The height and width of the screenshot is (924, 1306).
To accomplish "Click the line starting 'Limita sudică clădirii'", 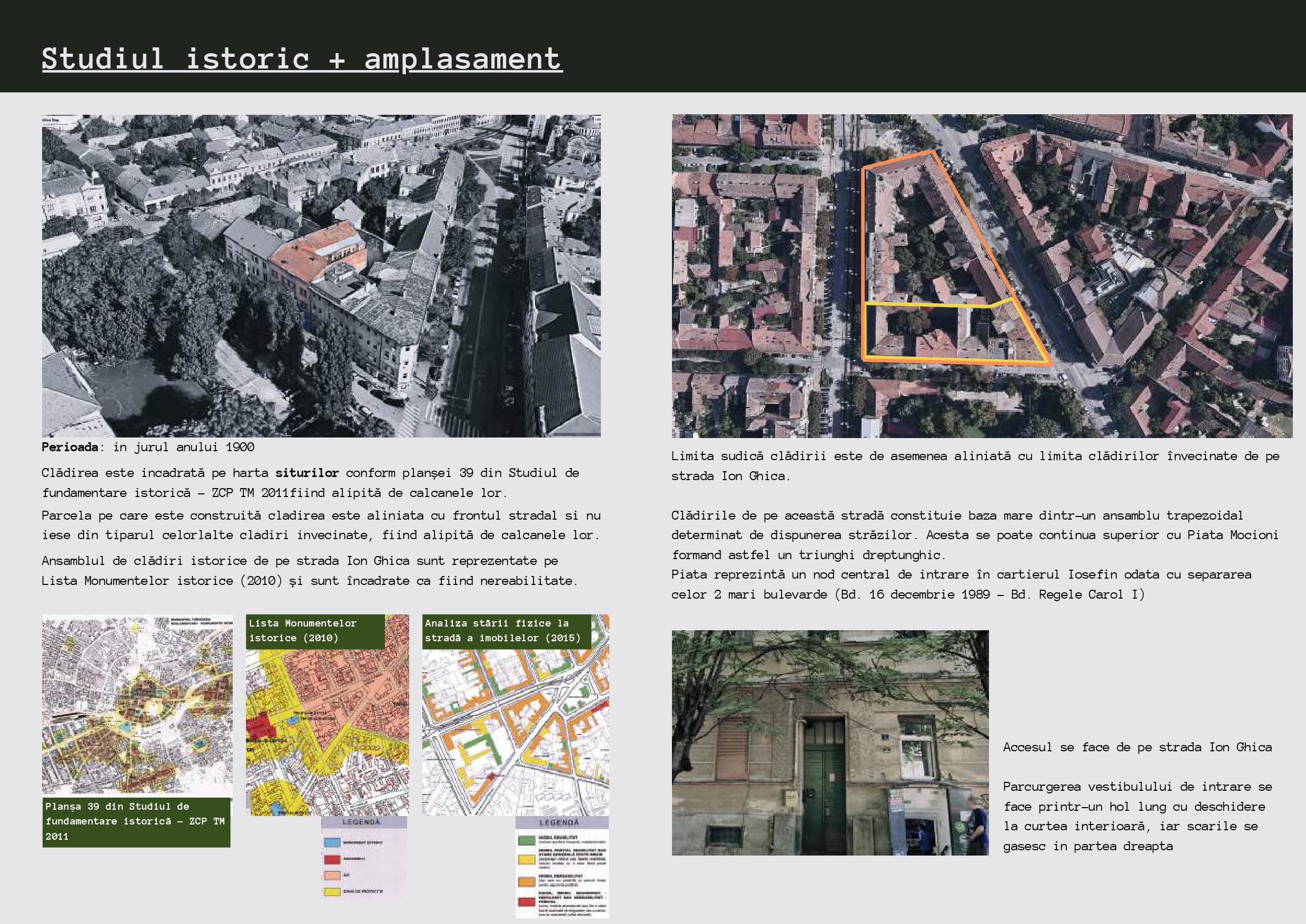I will (x=975, y=456).
